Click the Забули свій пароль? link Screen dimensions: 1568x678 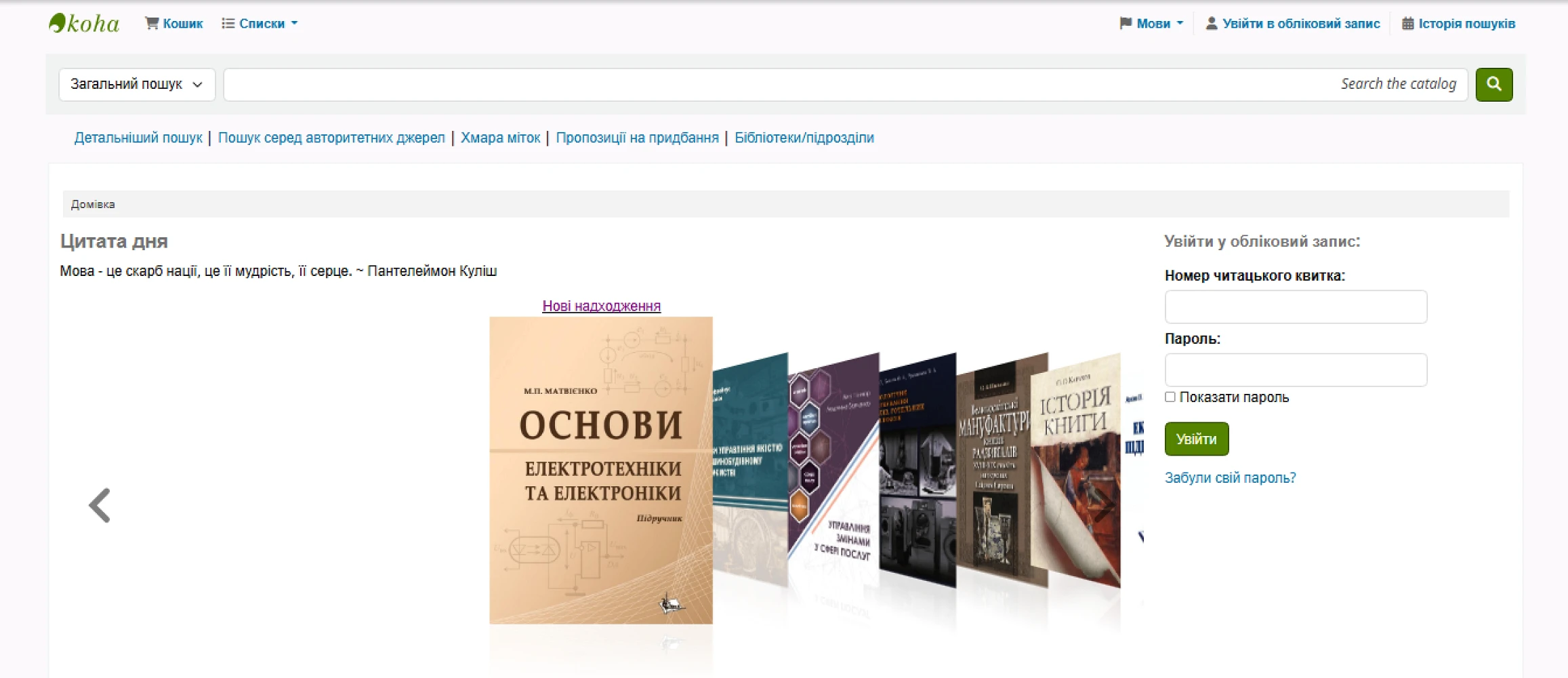(1230, 477)
